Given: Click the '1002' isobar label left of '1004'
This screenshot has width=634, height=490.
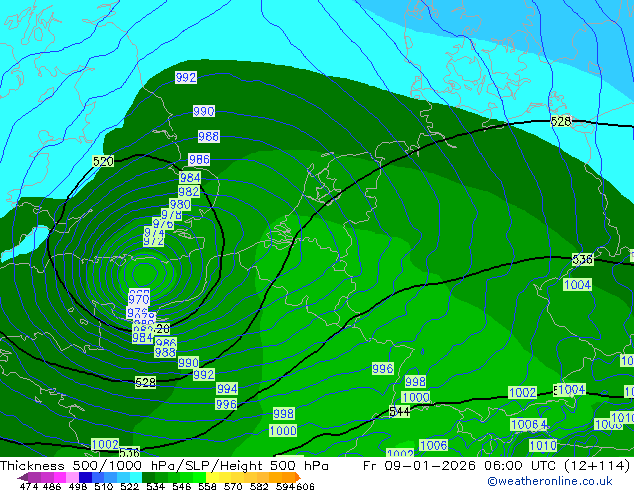Looking at the screenshot, I should [x=522, y=392].
